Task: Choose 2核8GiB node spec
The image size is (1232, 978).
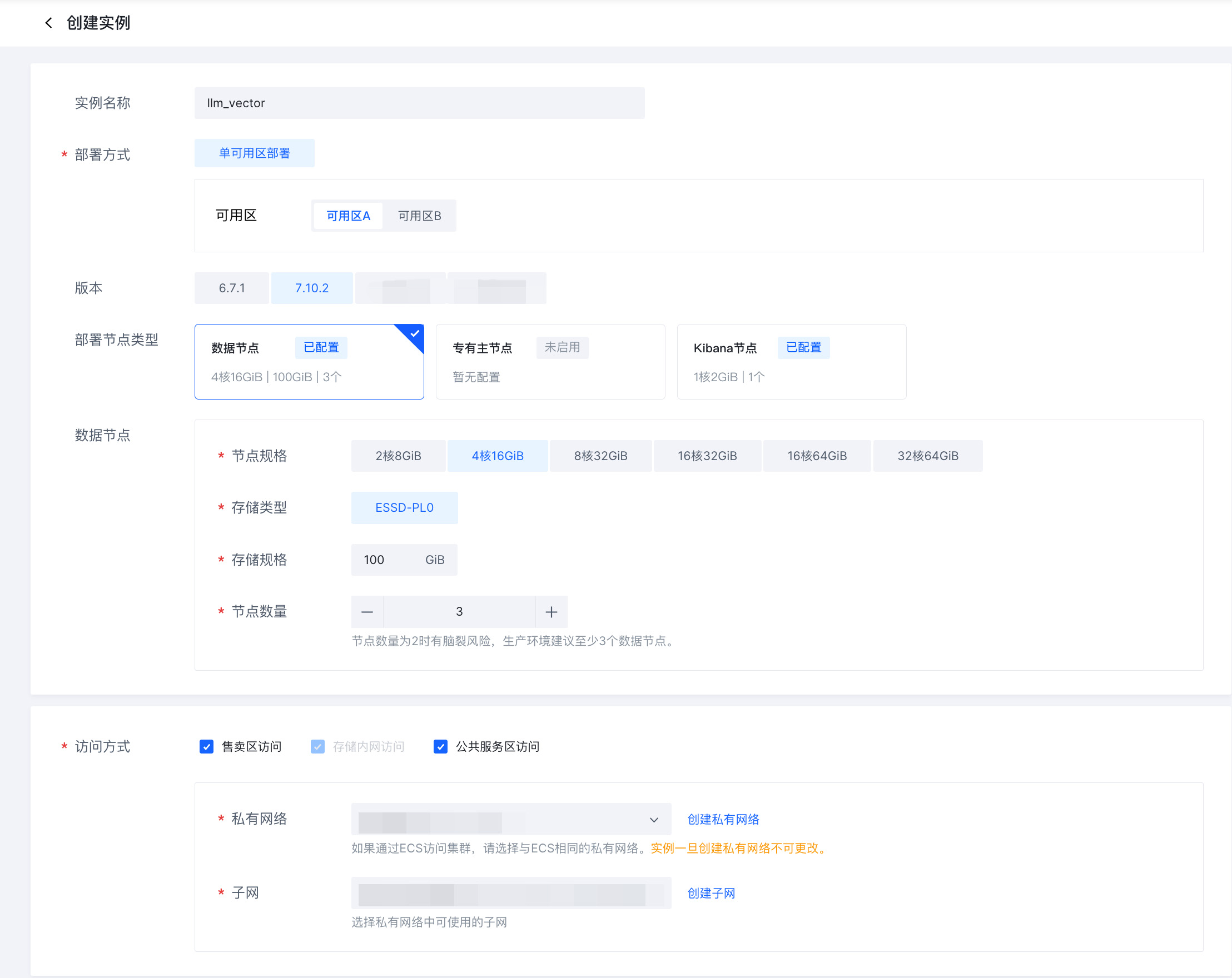Action: coord(398,456)
